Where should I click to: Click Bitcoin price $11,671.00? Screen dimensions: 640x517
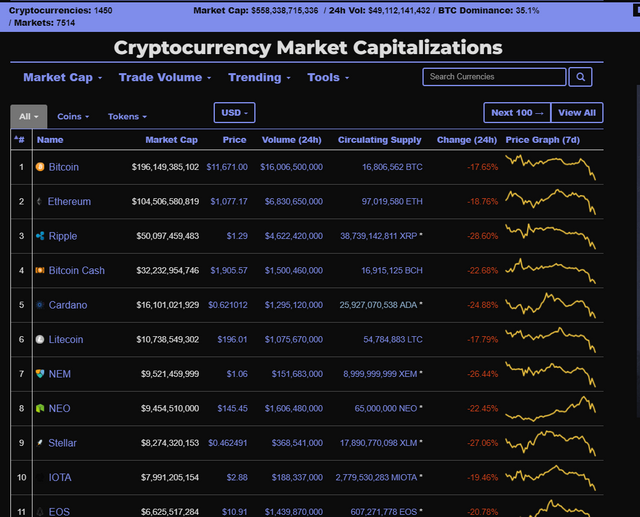[227, 167]
